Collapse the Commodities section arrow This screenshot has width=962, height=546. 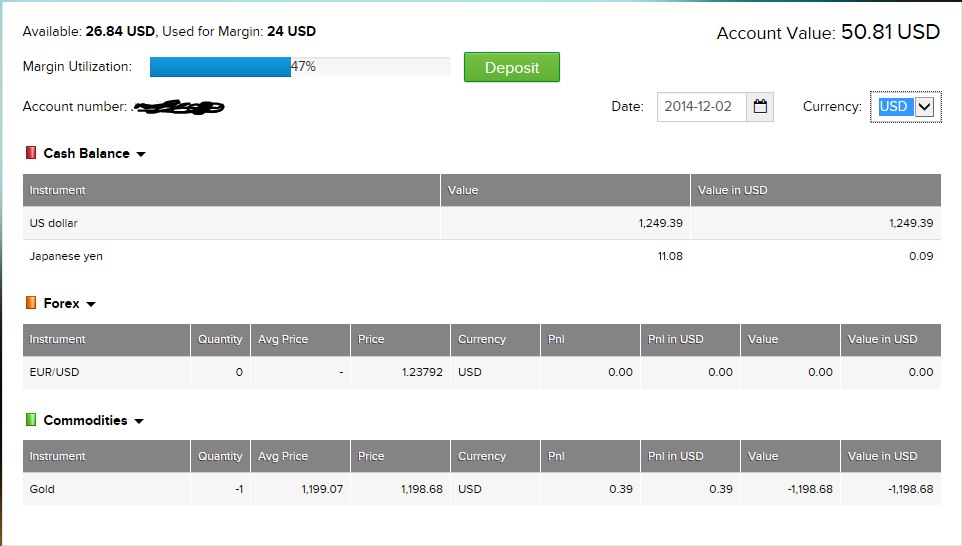click(139, 421)
